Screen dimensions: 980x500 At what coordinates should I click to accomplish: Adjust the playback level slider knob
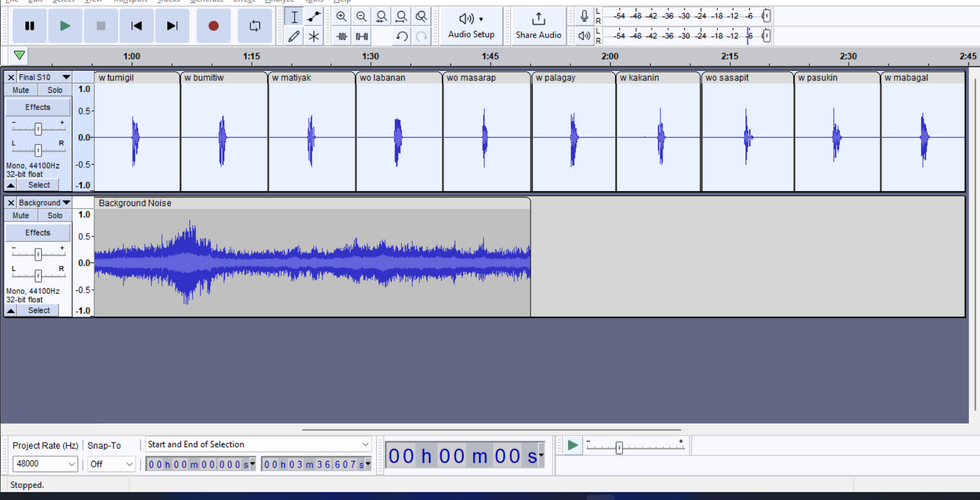point(766,36)
